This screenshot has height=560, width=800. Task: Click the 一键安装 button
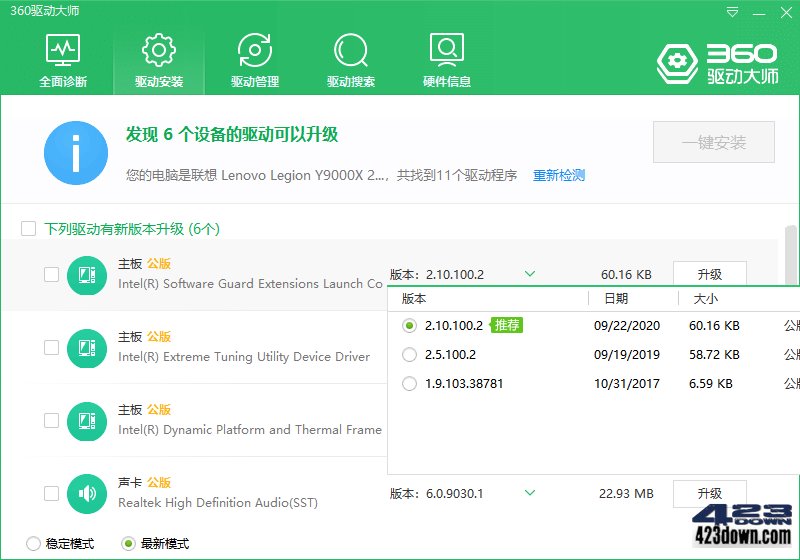tap(714, 142)
